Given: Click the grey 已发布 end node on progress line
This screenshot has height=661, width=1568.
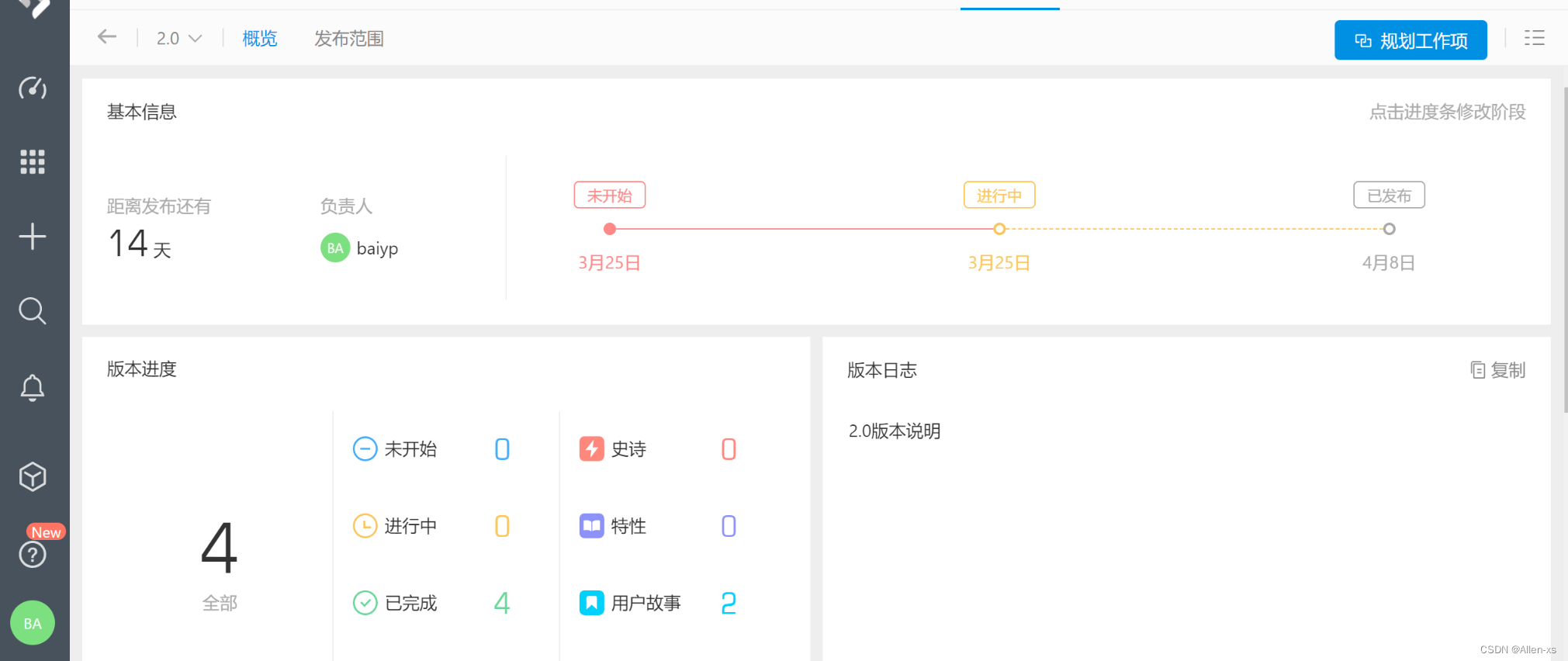Looking at the screenshot, I should (1389, 229).
